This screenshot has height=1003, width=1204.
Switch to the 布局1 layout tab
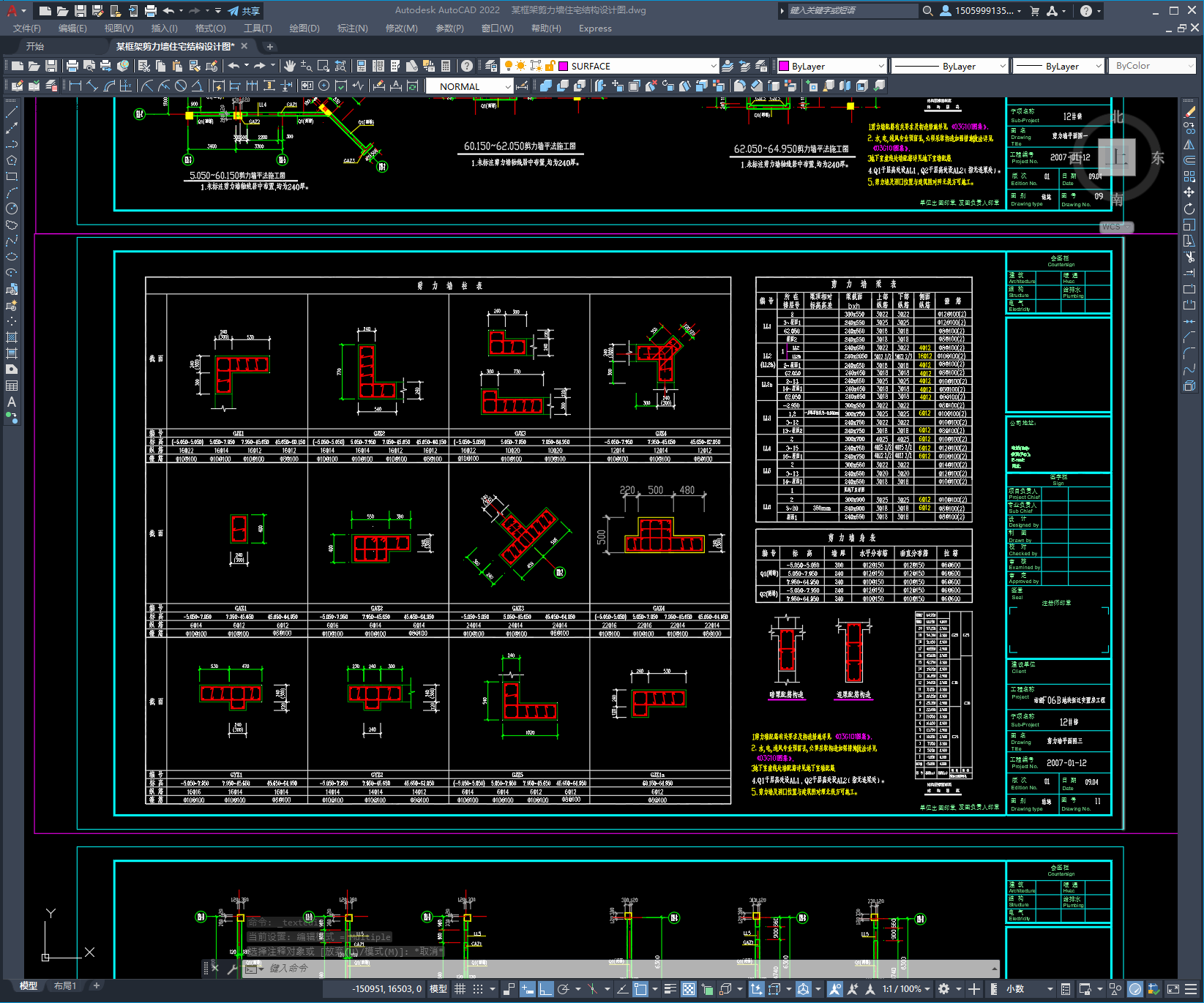point(65,985)
